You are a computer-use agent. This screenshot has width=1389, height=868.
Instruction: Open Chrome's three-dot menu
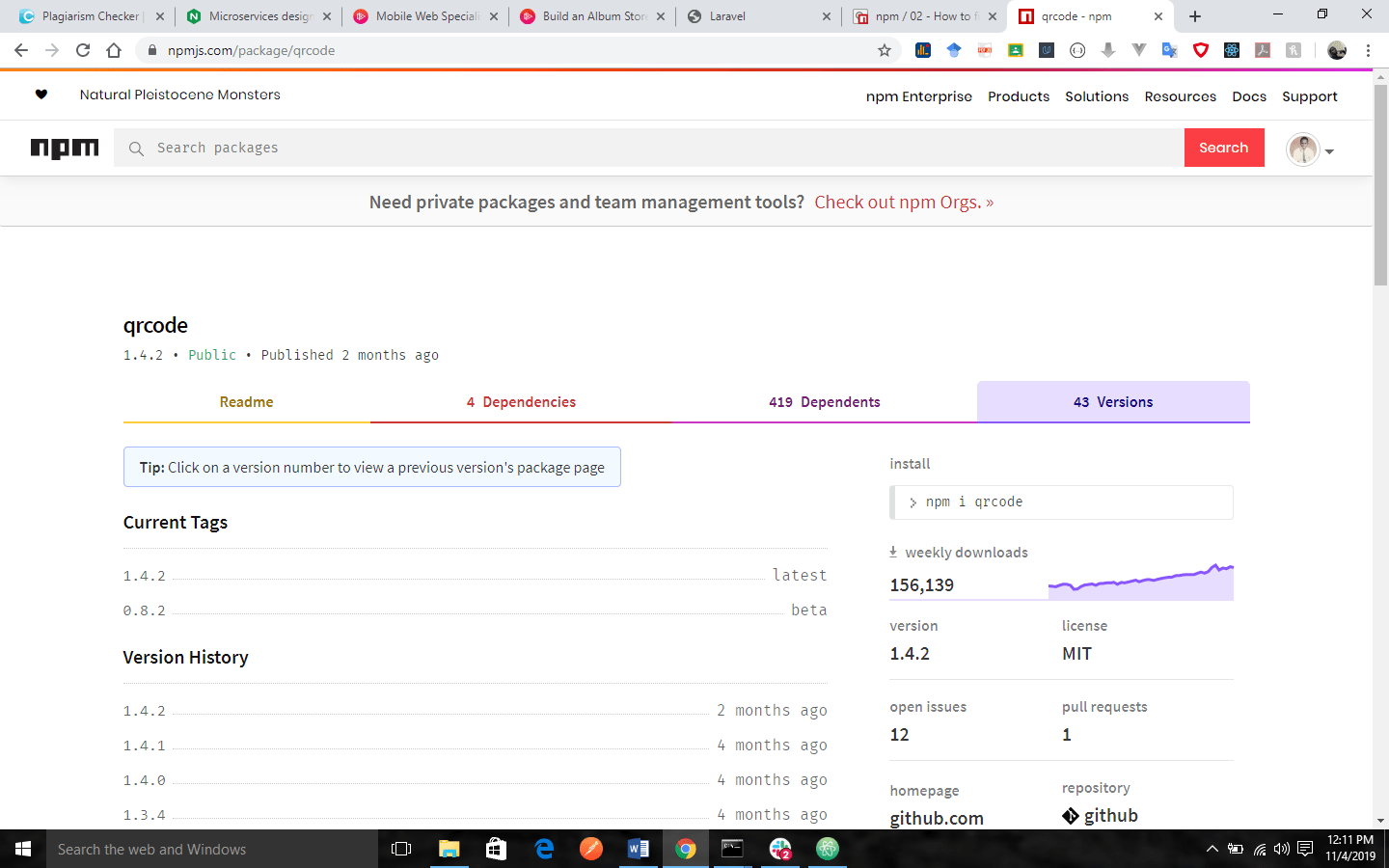click(x=1369, y=50)
